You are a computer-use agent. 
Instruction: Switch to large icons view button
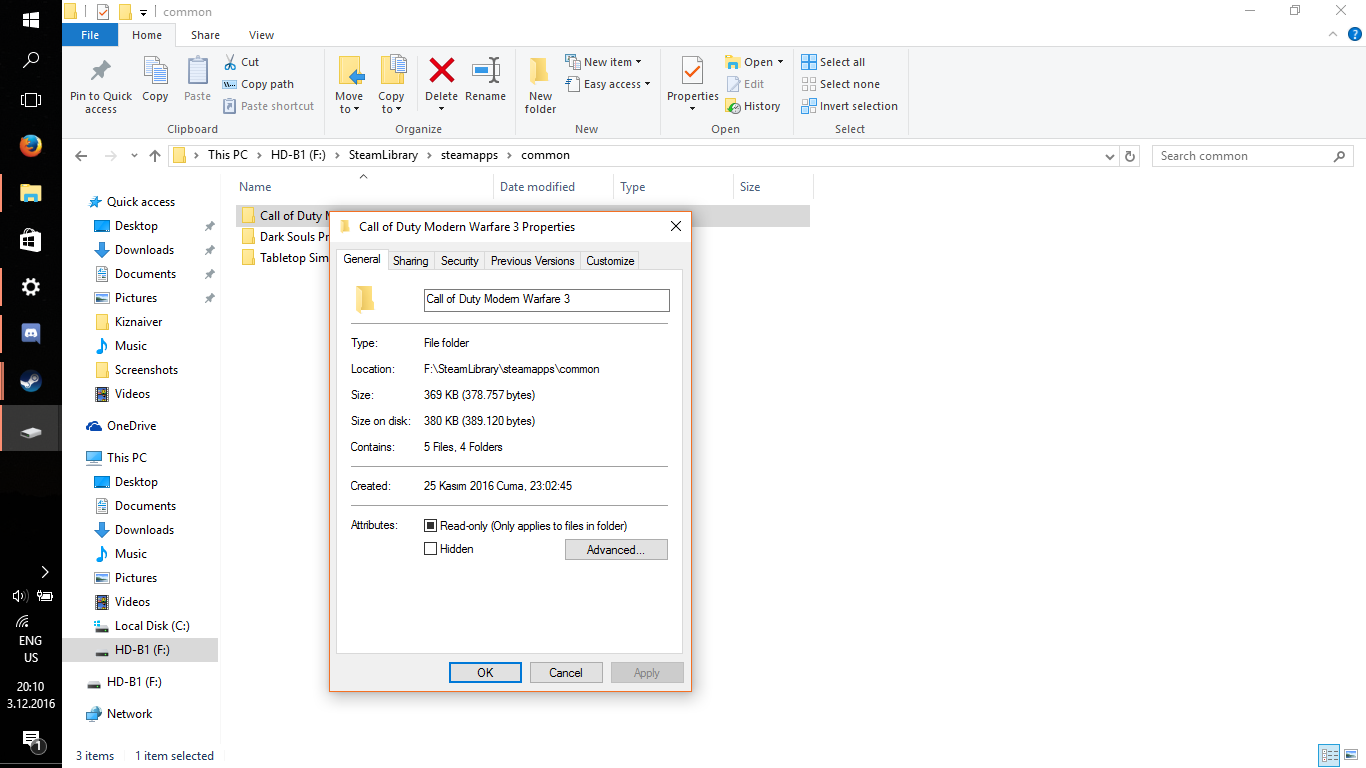pos(1351,756)
